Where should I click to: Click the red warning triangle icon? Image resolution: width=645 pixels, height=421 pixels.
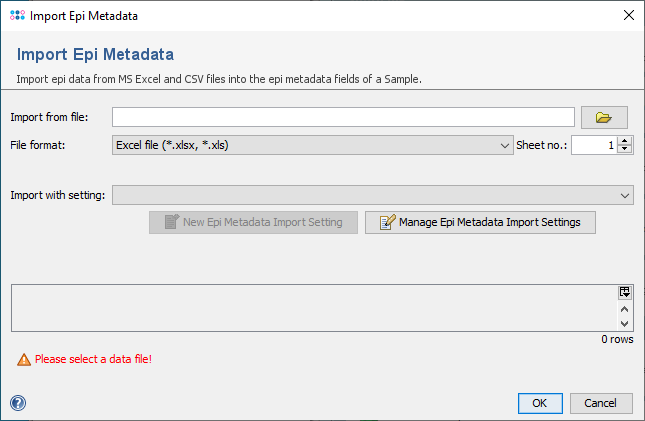coord(24,359)
